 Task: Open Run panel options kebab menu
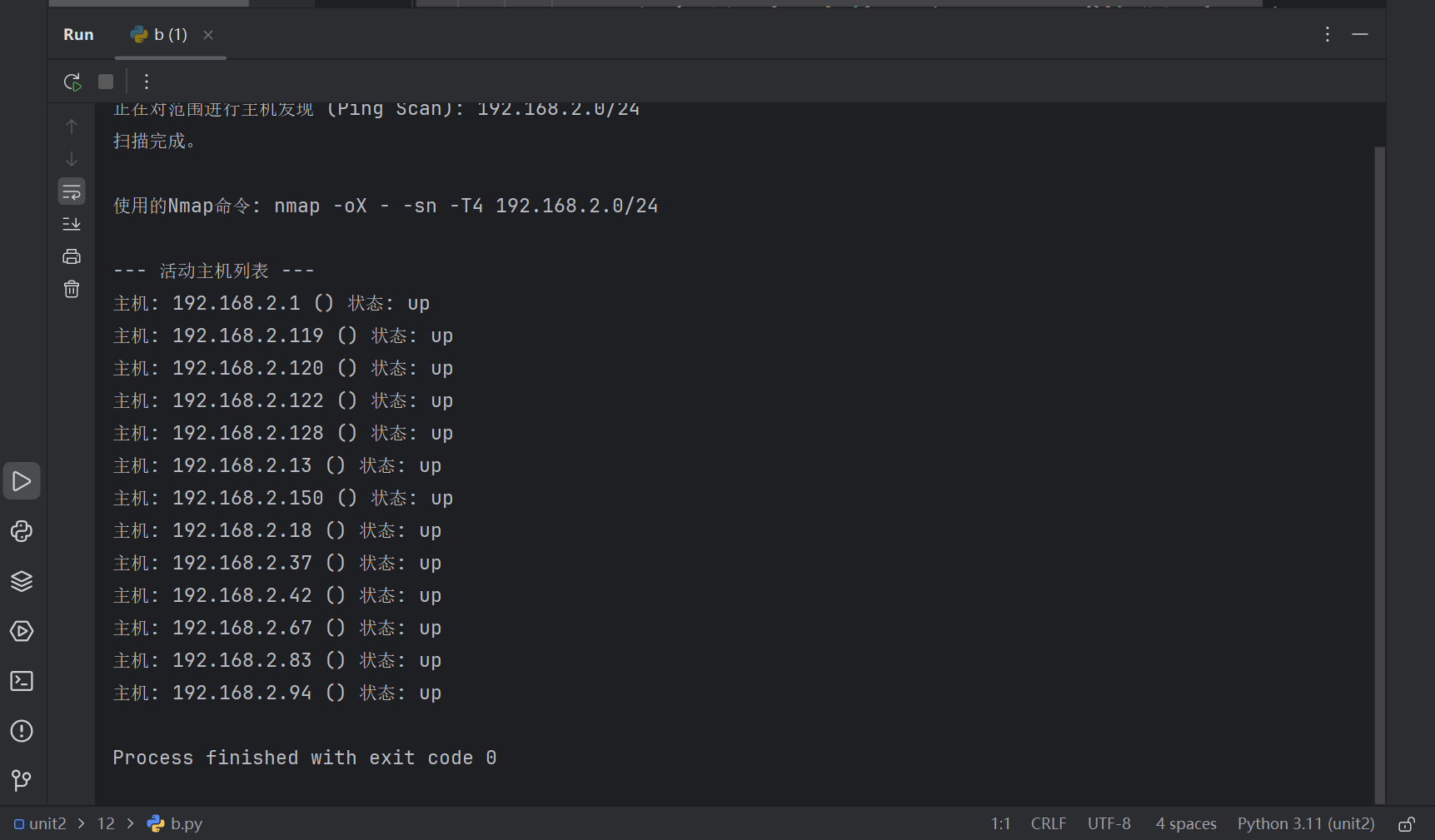click(x=1328, y=34)
